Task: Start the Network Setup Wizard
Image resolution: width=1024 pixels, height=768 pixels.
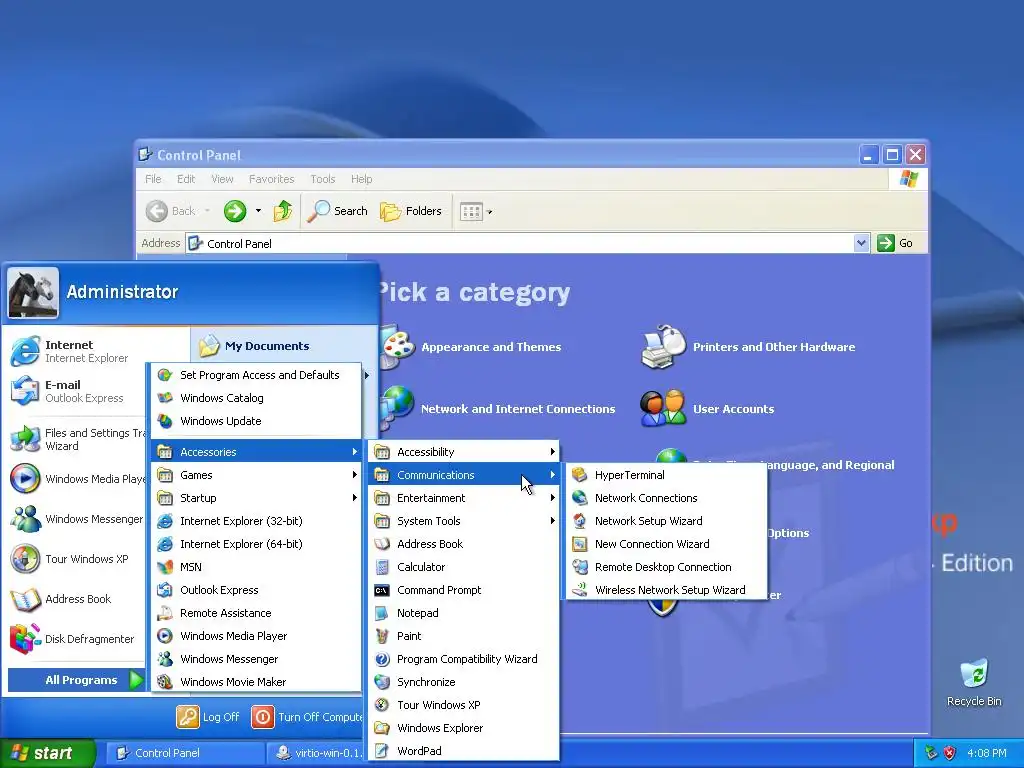Action: (666, 520)
